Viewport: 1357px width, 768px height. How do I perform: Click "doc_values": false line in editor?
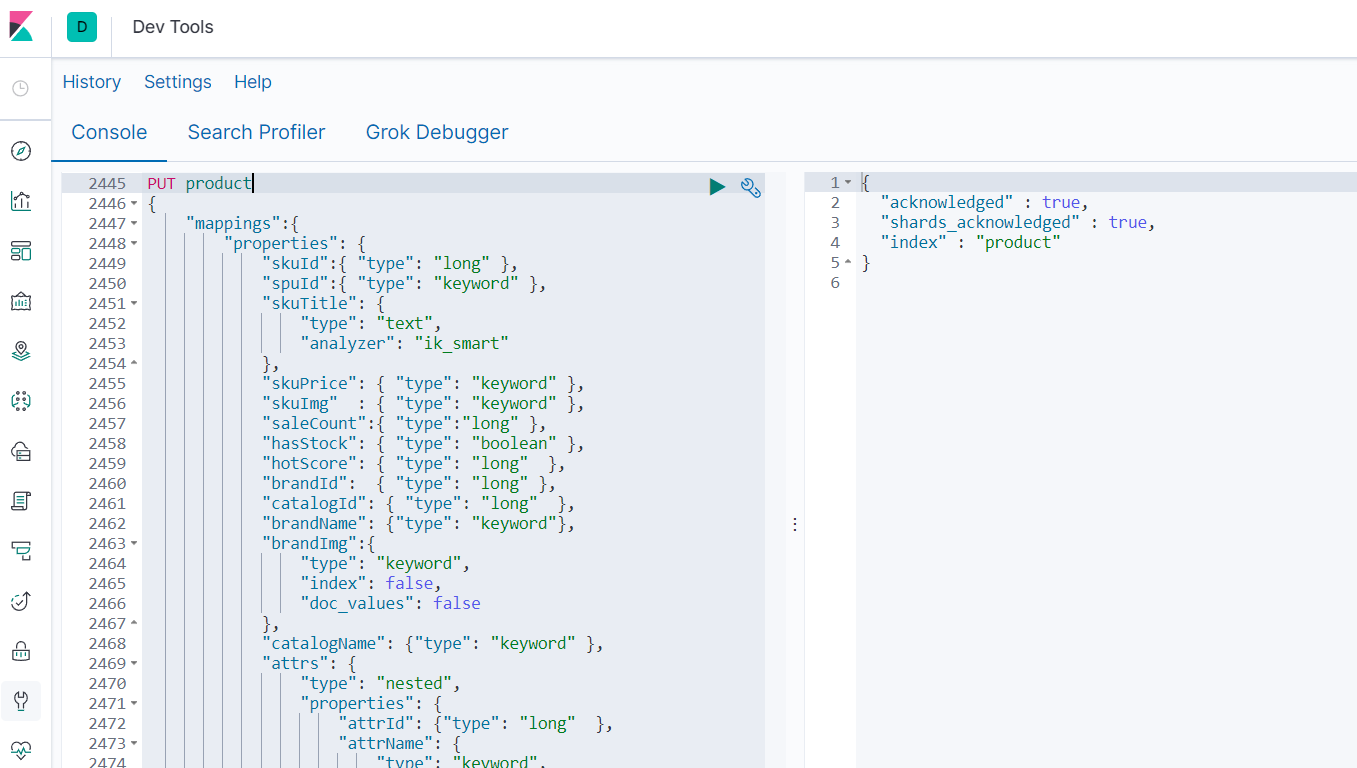[x=391, y=603]
